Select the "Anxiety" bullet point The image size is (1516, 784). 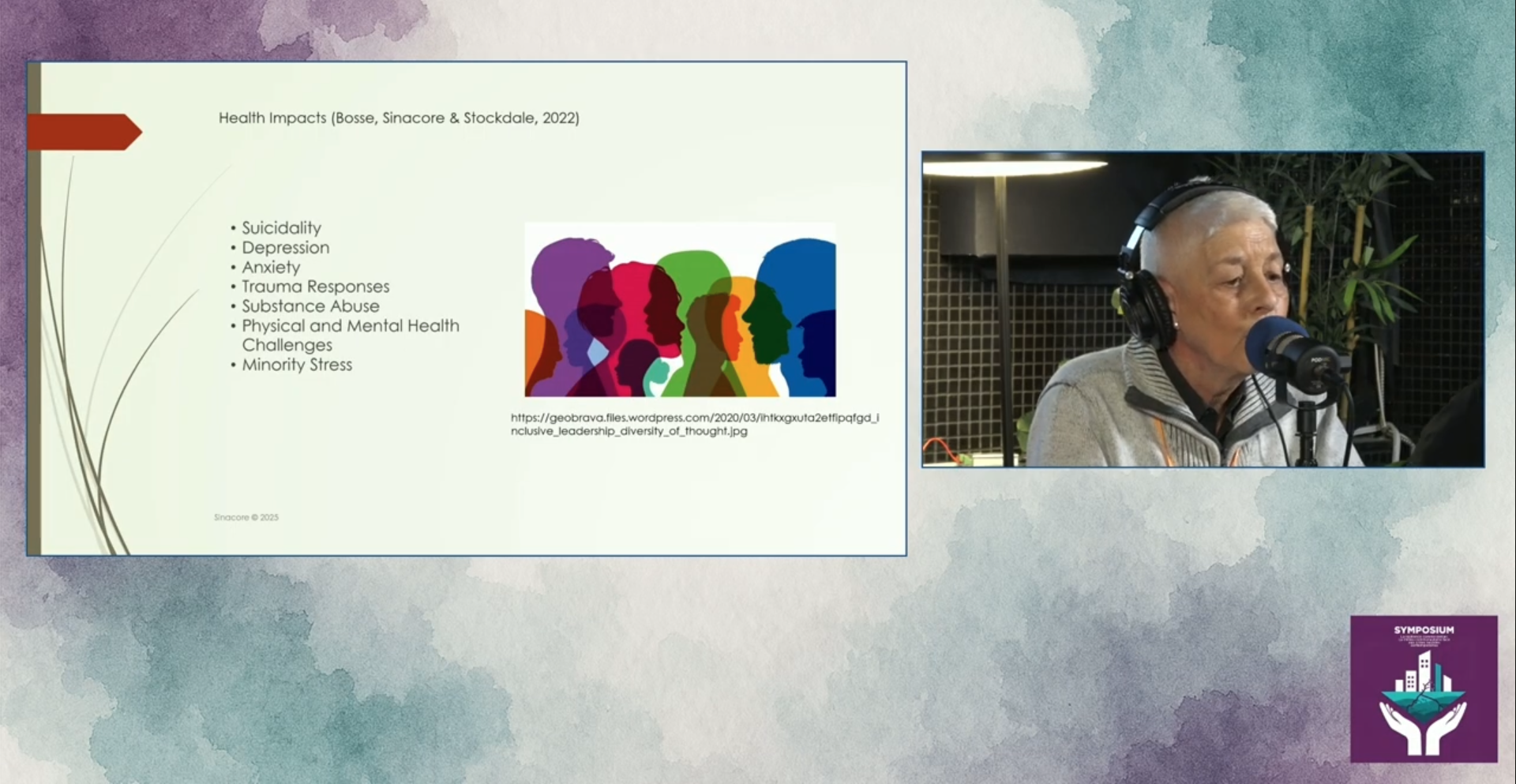271,268
